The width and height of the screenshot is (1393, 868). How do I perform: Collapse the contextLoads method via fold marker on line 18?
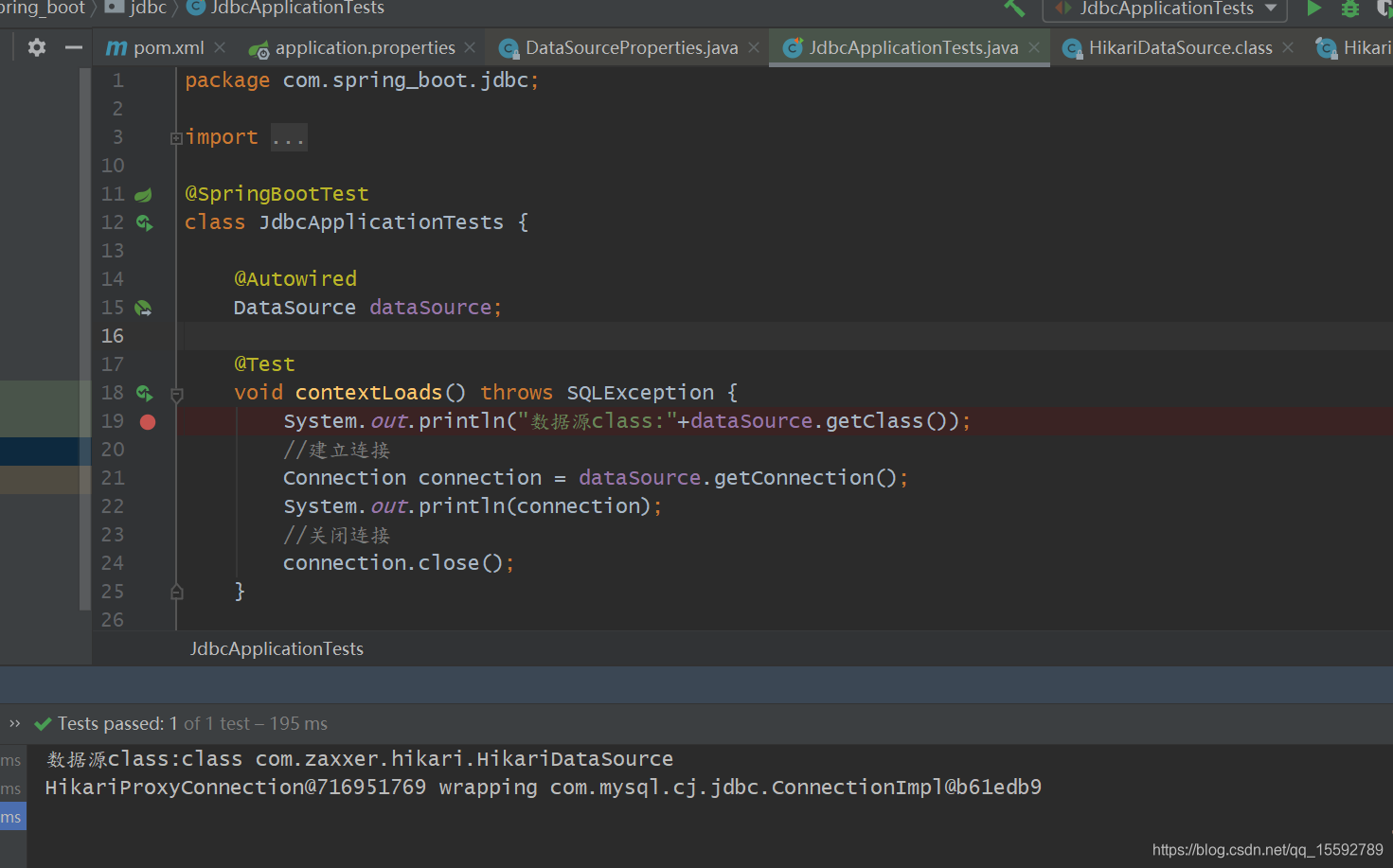176,394
